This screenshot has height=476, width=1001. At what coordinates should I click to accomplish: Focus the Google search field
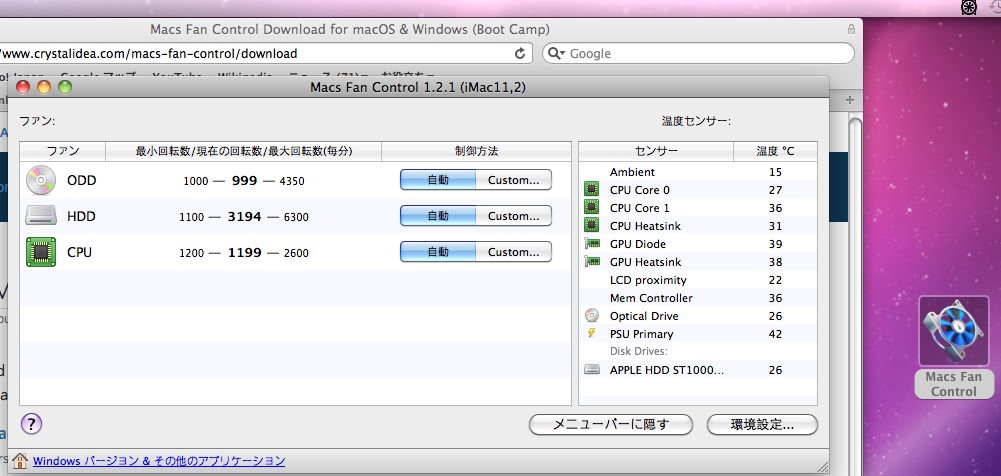[698, 54]
